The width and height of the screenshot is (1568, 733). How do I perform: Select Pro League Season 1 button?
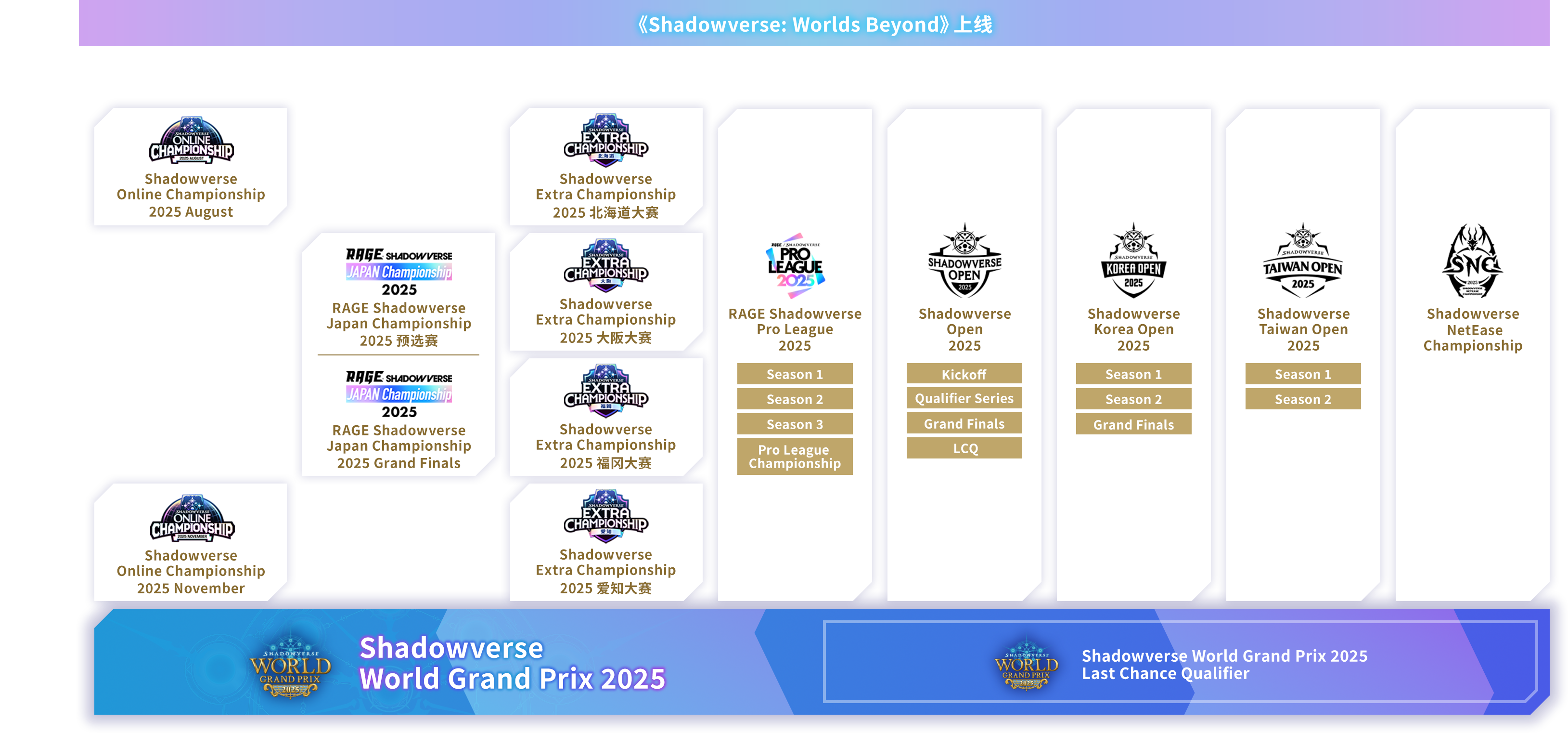(795, 374)
